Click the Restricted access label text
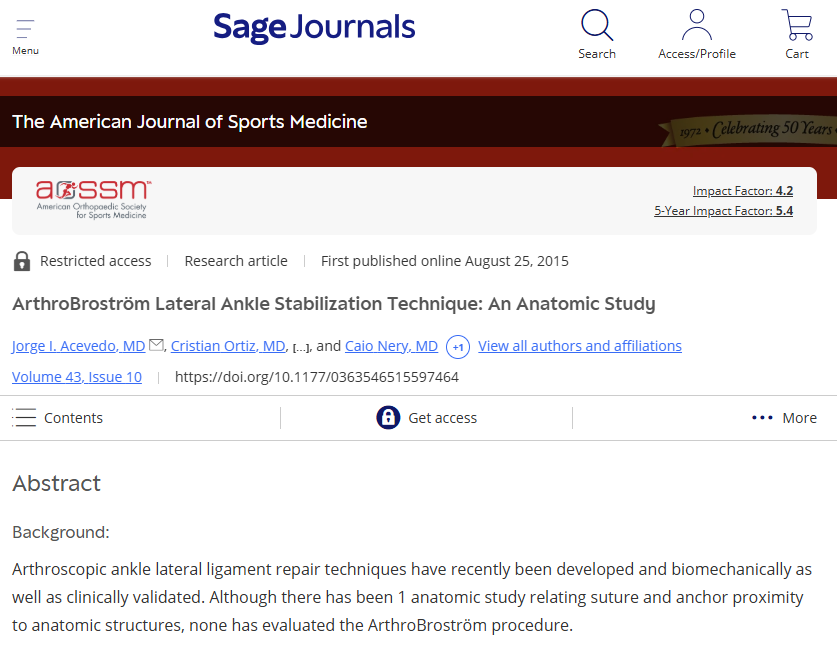 [96, 261]
